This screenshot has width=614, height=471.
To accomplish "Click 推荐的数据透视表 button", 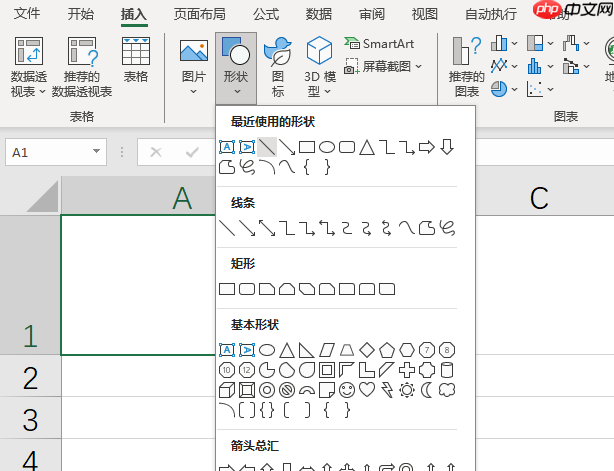I will click(x=82, y=67).
